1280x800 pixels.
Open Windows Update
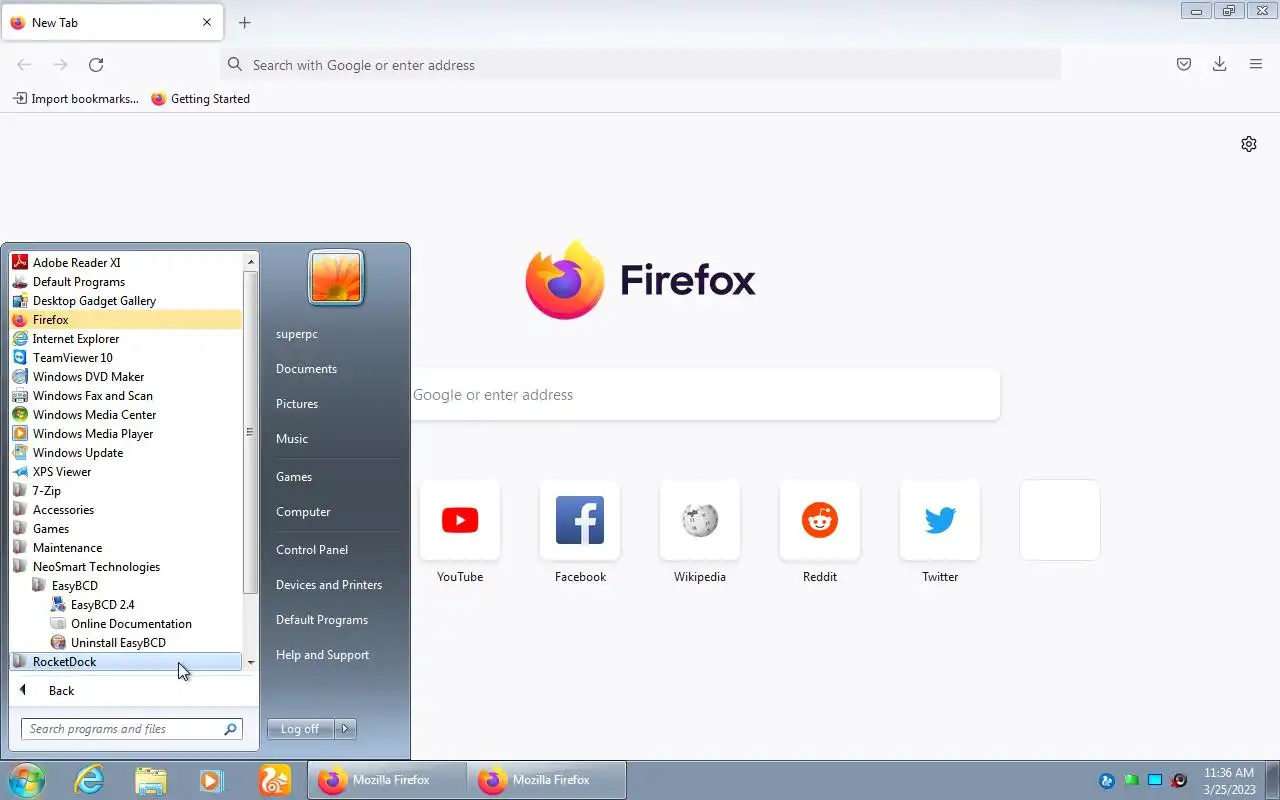click(126, 453)
